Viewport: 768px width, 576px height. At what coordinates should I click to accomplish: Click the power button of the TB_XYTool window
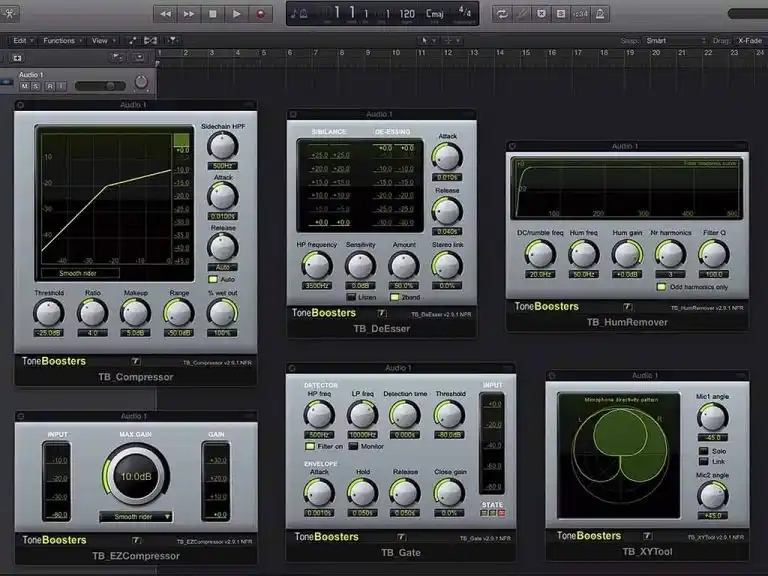552,376
